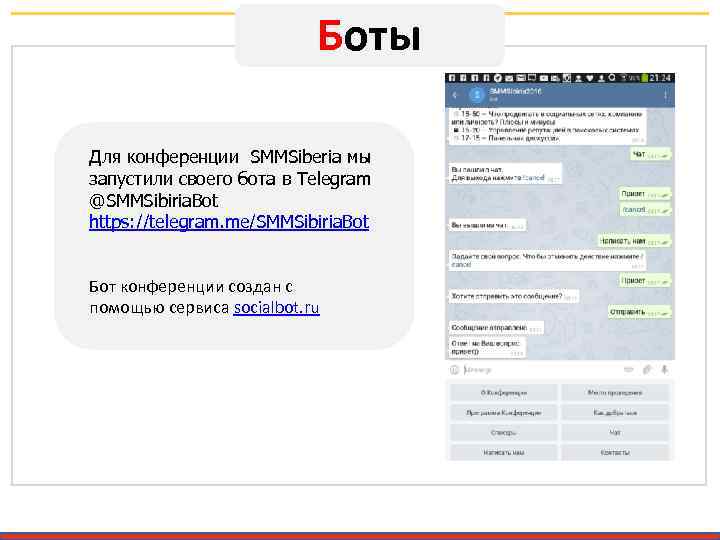Tap the microphone icon to record voice
The image size is (720, 540).
664,370
